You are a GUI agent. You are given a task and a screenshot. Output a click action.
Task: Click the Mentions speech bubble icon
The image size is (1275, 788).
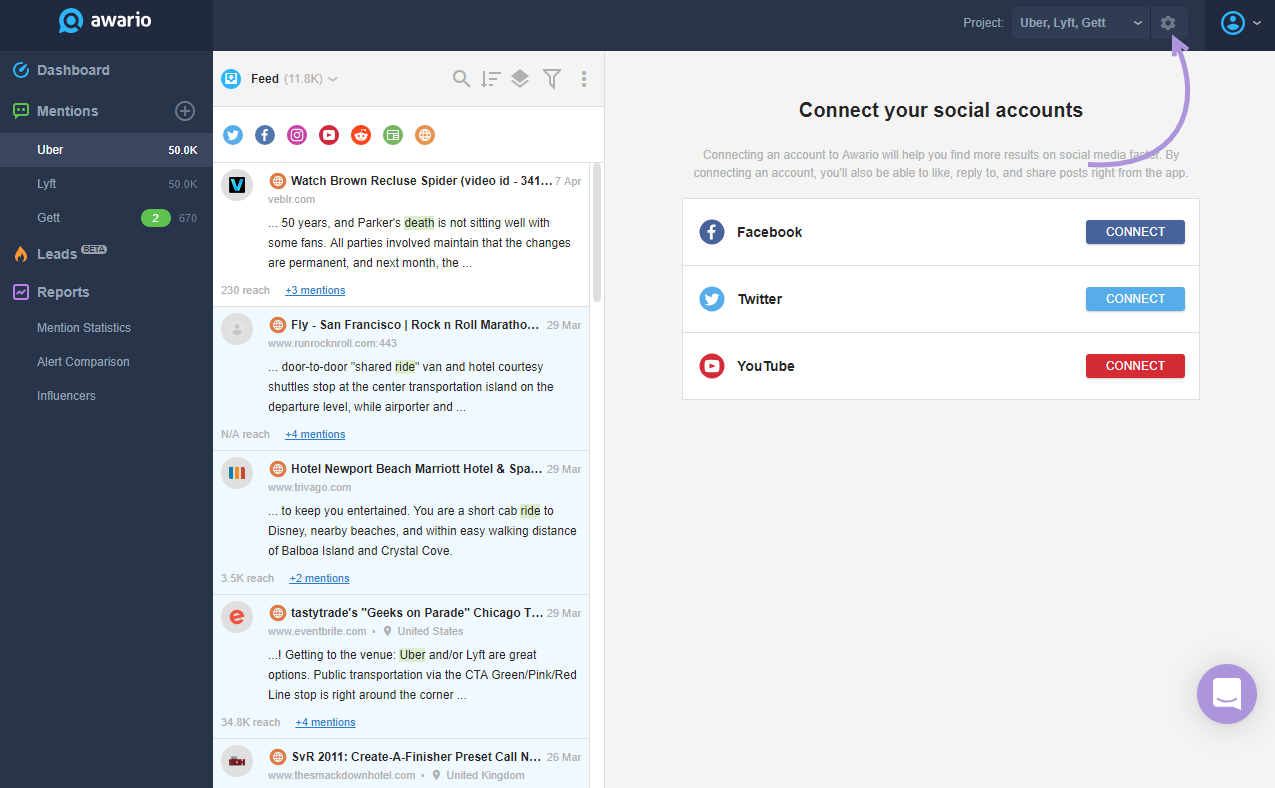coord(20,111)
